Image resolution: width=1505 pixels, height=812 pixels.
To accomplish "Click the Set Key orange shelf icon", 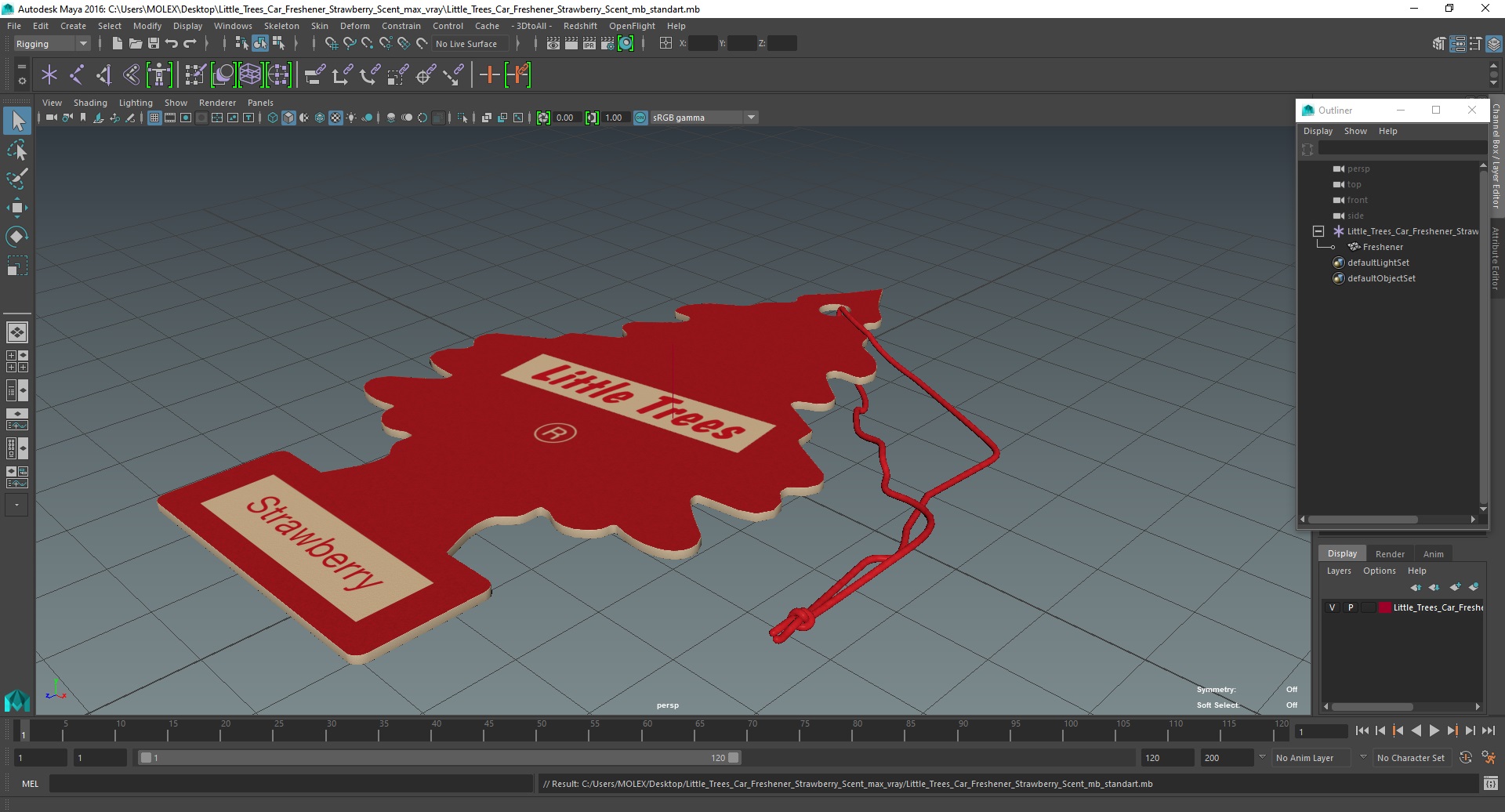I will pos(490,75).
